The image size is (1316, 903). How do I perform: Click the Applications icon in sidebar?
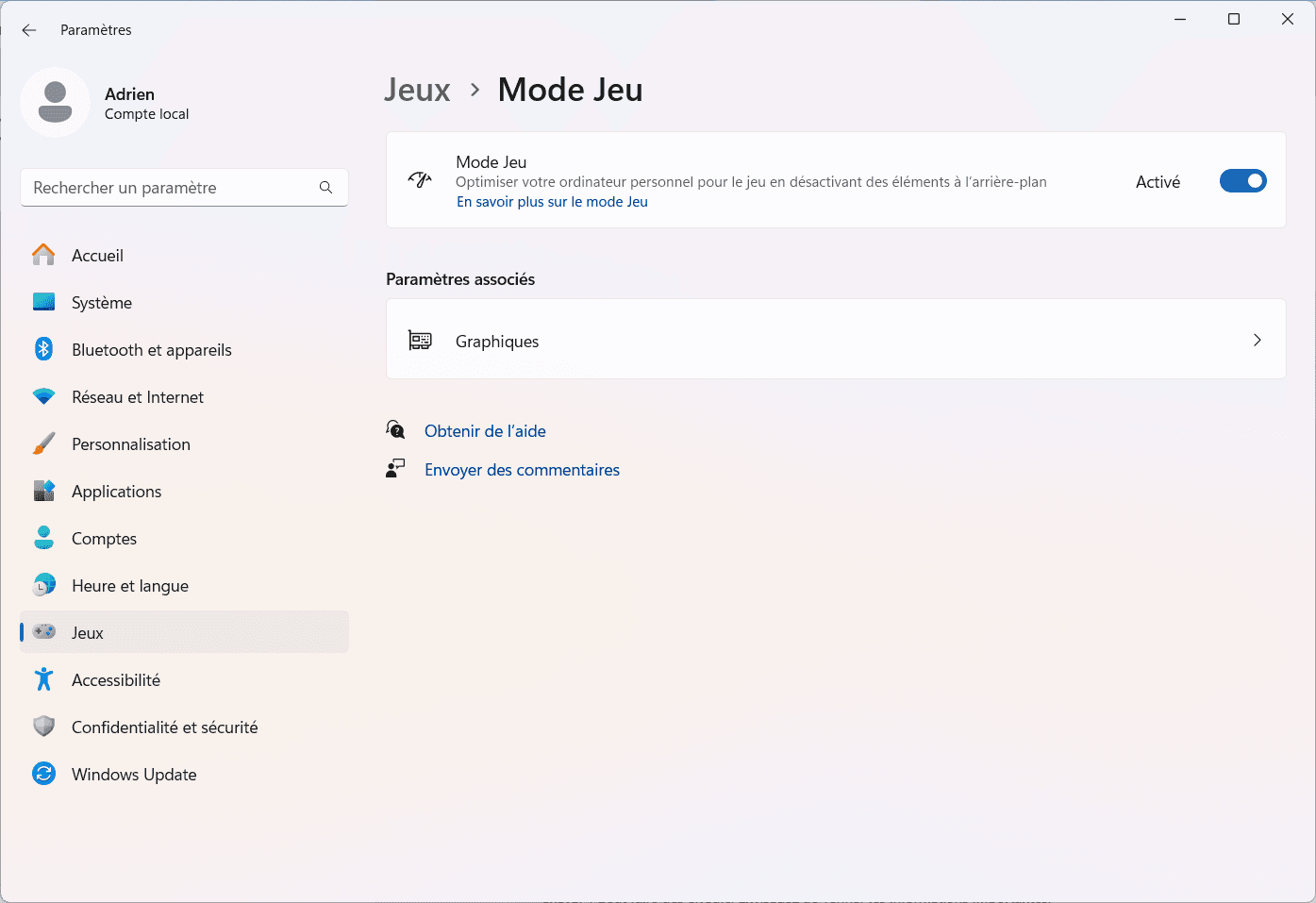pos(43,491)
